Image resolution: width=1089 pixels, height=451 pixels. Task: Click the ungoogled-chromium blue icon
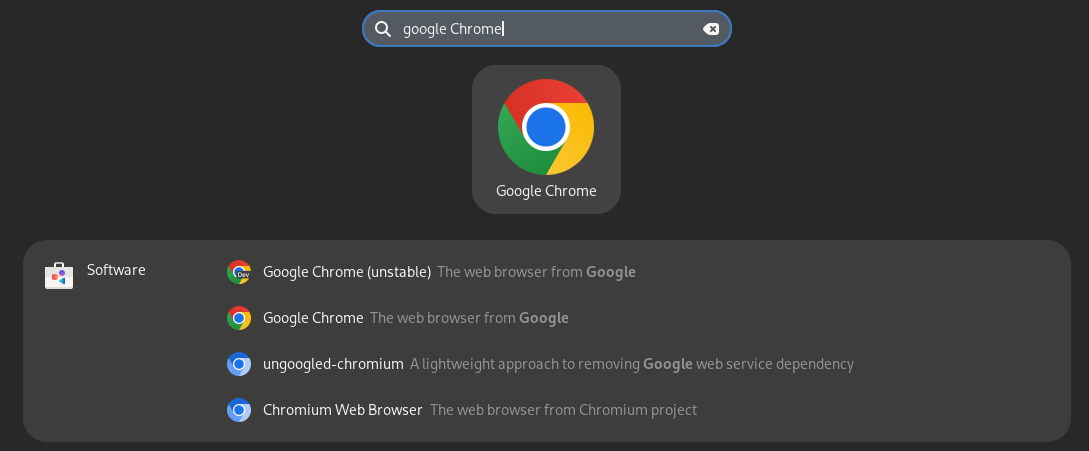pos(238,364)
